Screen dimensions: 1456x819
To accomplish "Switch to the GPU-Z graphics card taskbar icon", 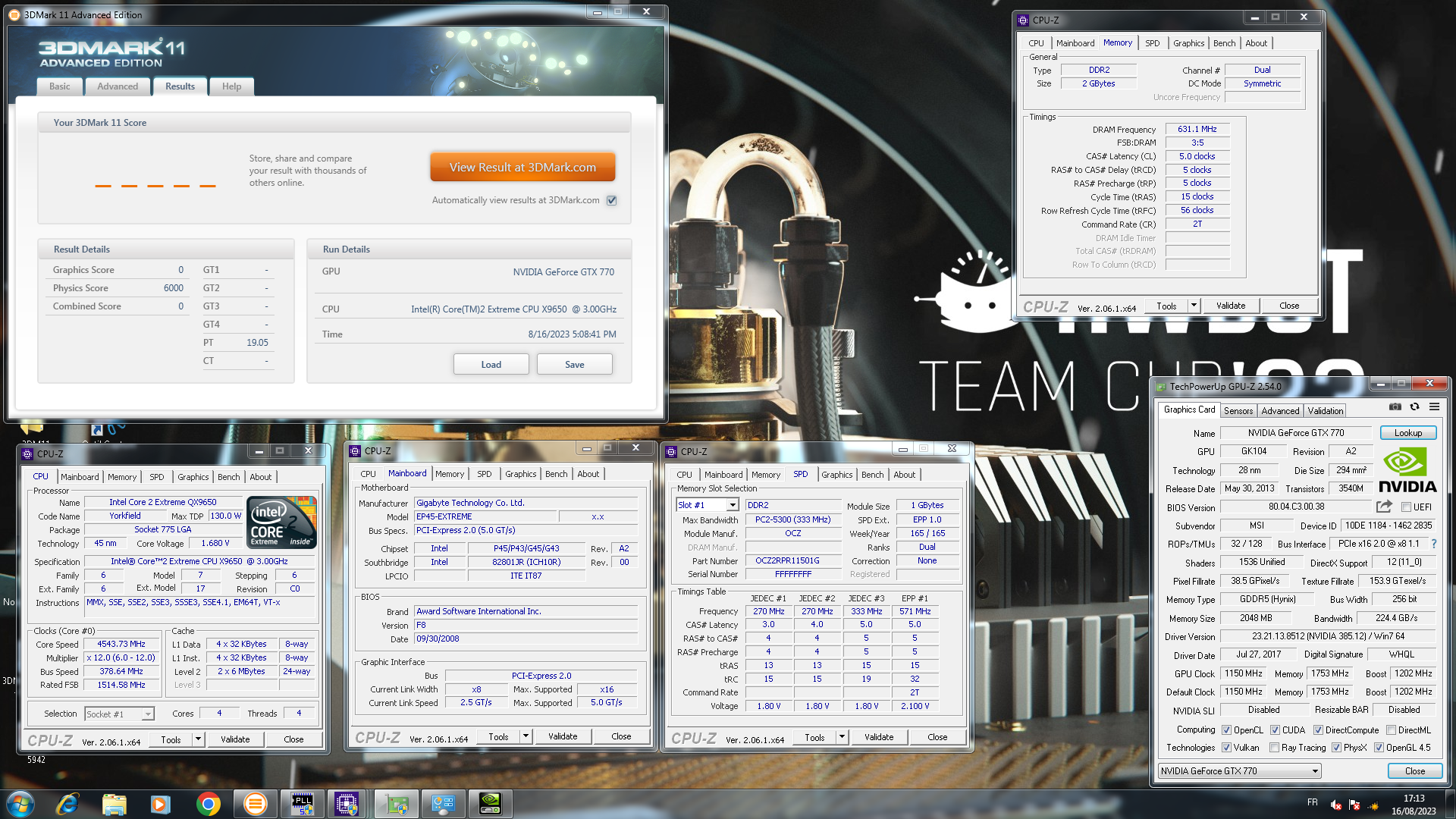I will (x=397, y=804).
